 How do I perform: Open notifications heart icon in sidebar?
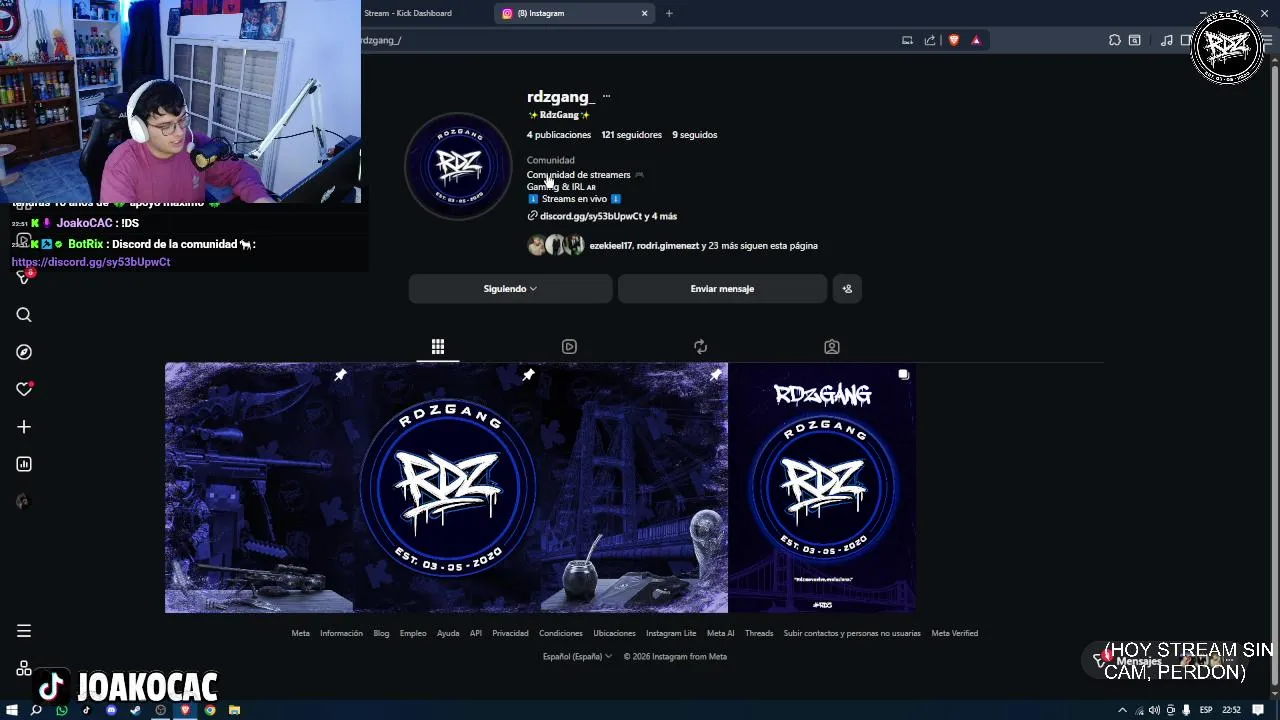24,389
